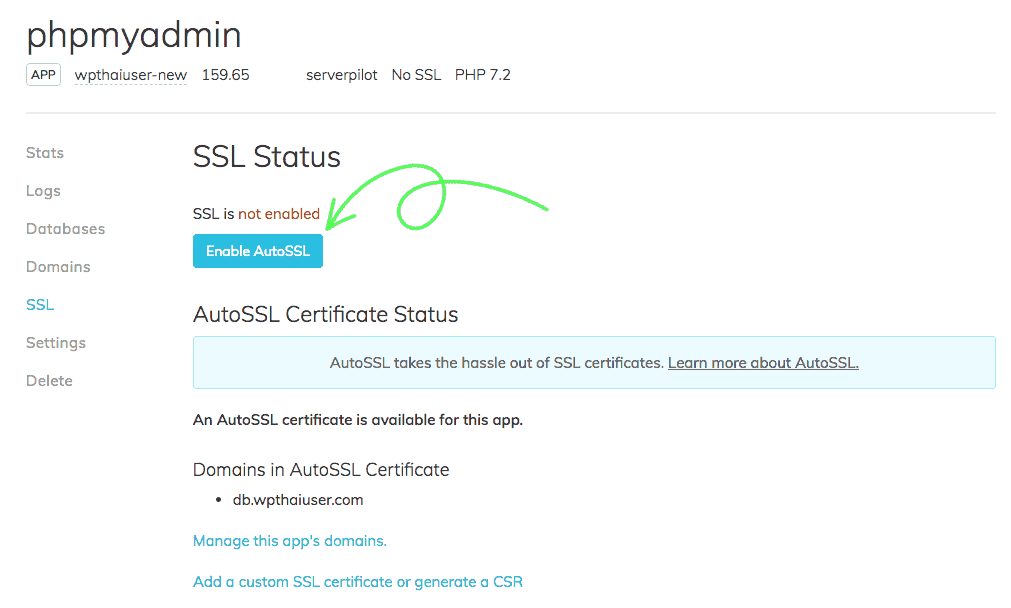The image size is (1011, 608).
Task: Click the APP badge label
Action: click(43, 75)
